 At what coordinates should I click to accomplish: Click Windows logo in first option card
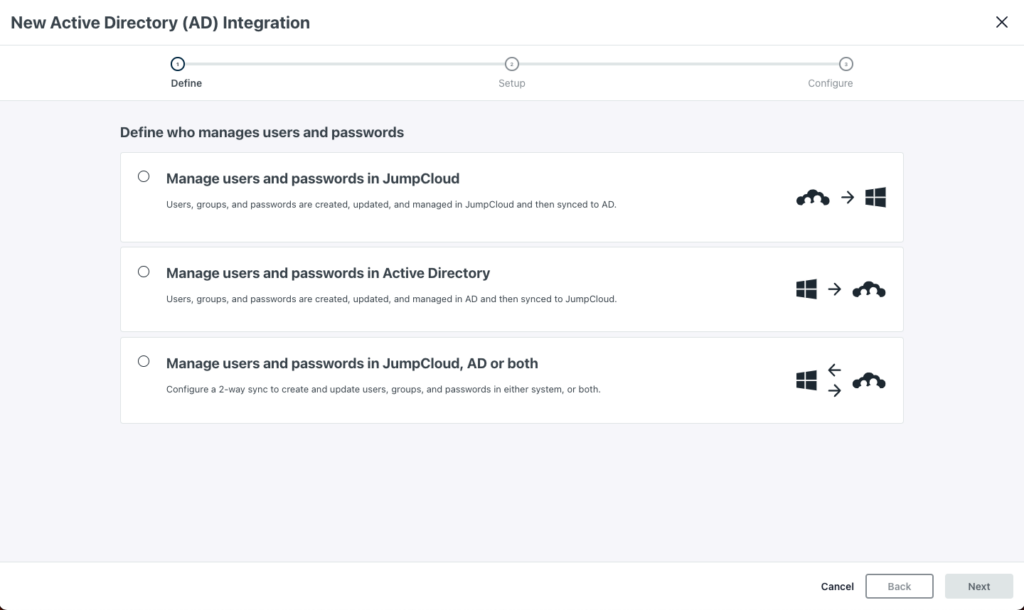coord(876,198)
